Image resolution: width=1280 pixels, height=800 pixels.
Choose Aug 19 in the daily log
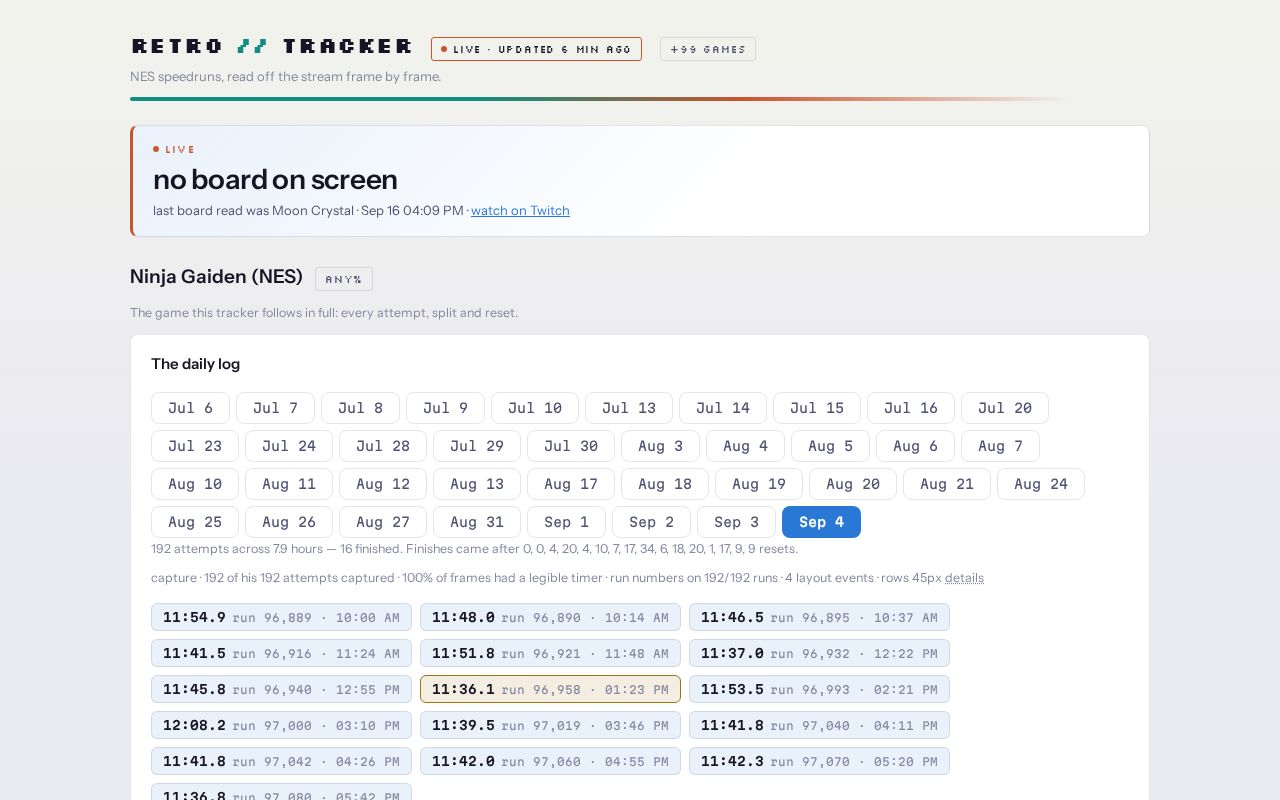pyautogui.click(x=759, y=484)
